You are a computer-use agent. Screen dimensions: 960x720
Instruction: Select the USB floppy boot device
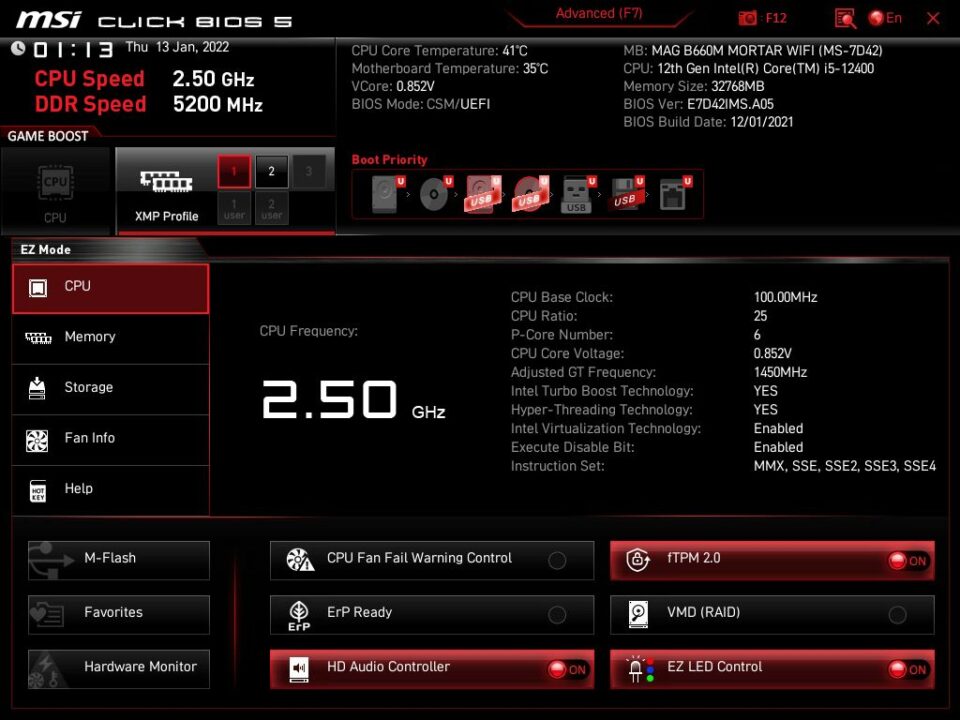coord(626,193)
